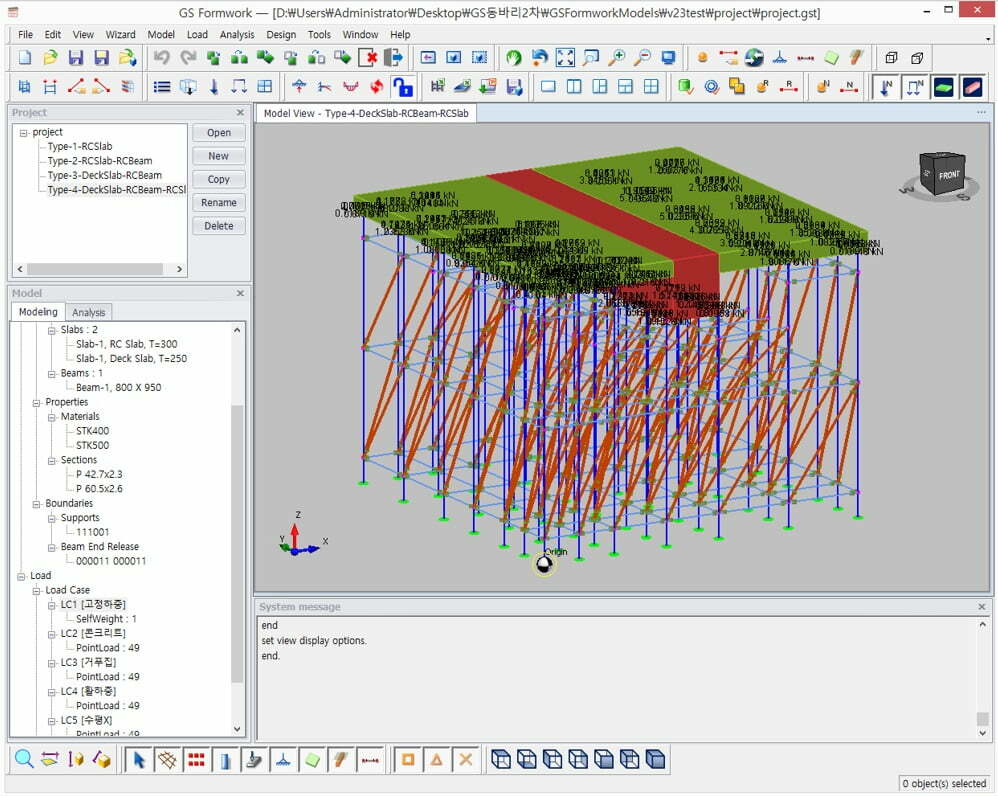This screenshot has width=998, height=796.
Task: Select Type-2-RCSlab-RCBeam in project tree
Action: click(x=100, y=161)
